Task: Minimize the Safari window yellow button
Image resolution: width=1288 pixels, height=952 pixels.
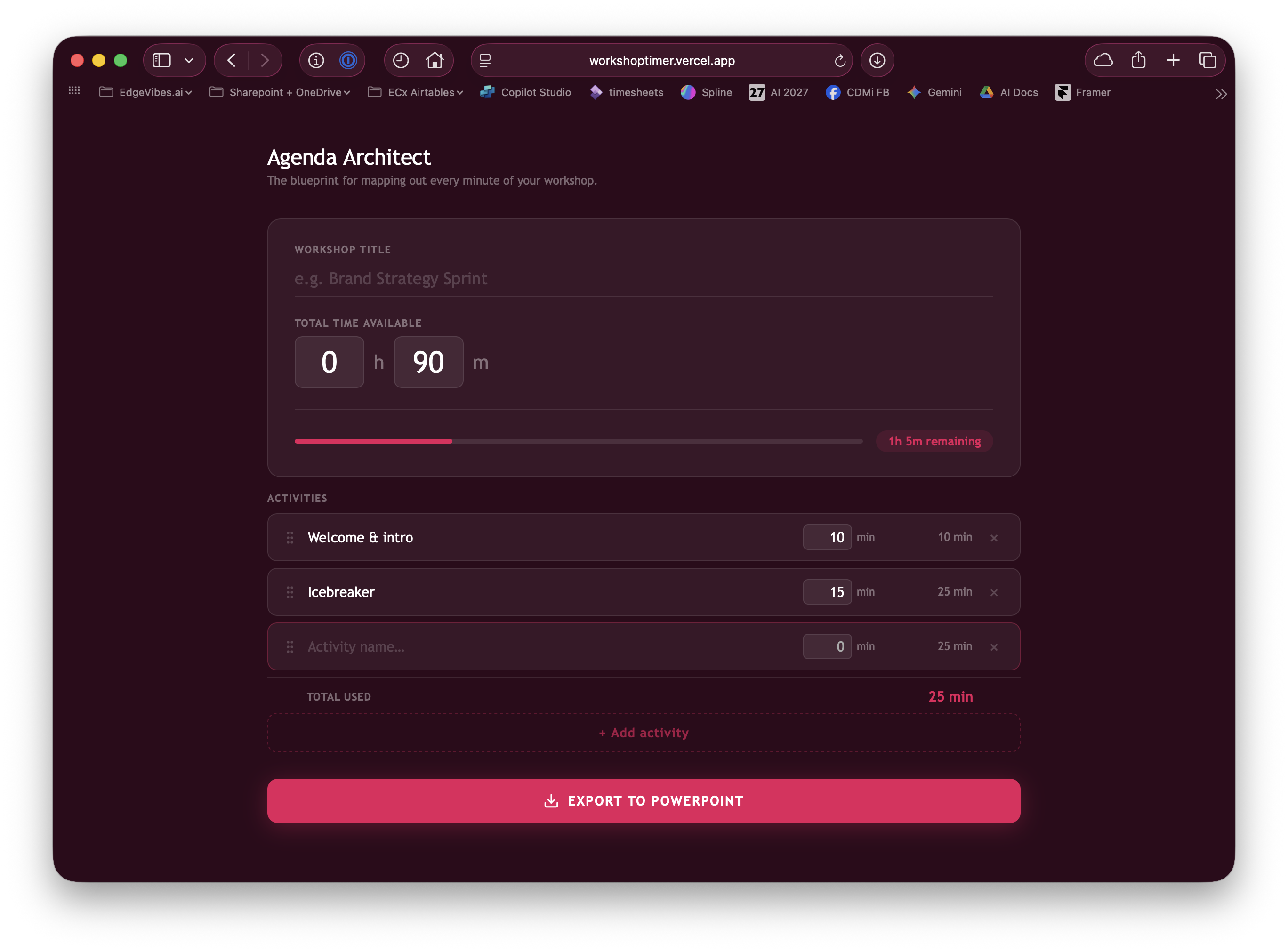Action: [x=98, y=60]
